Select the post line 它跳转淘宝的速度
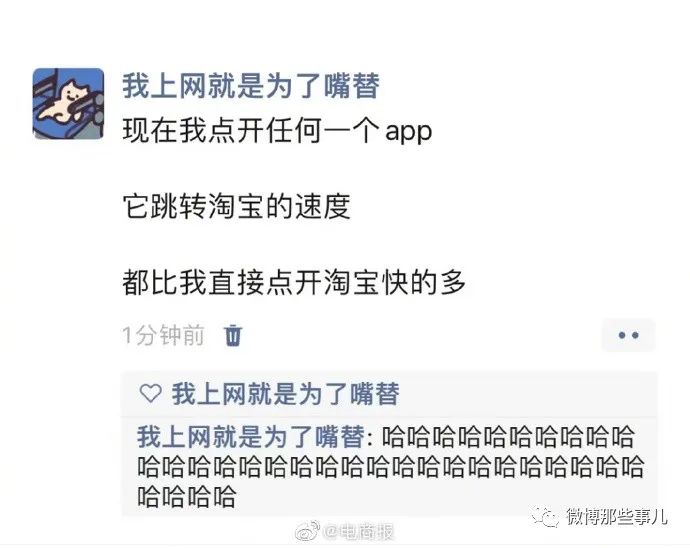690x548 pixels. (236, 206)
